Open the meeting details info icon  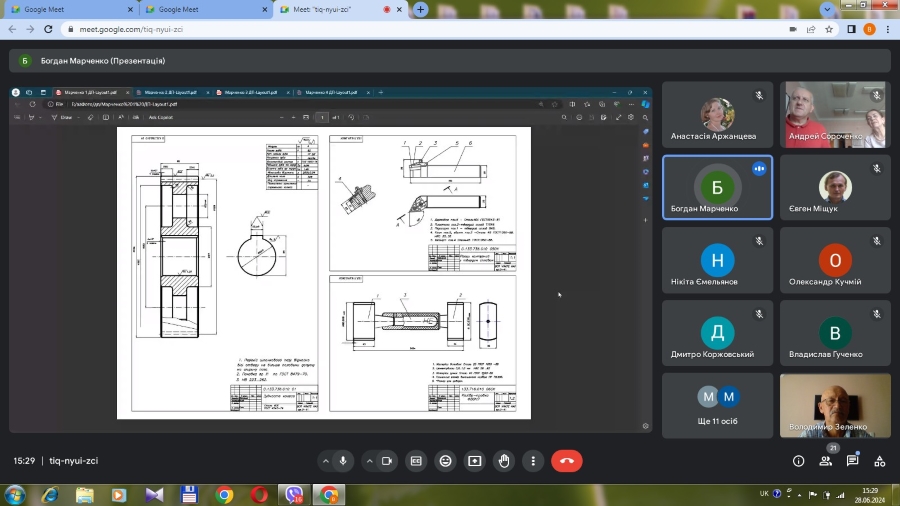pyautogui.click(x=798, y=461)
